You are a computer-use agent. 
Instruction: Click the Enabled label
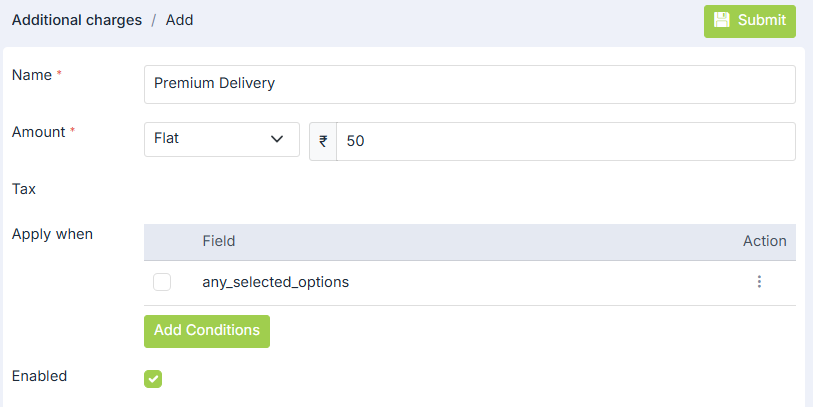(x=39, y=376)
